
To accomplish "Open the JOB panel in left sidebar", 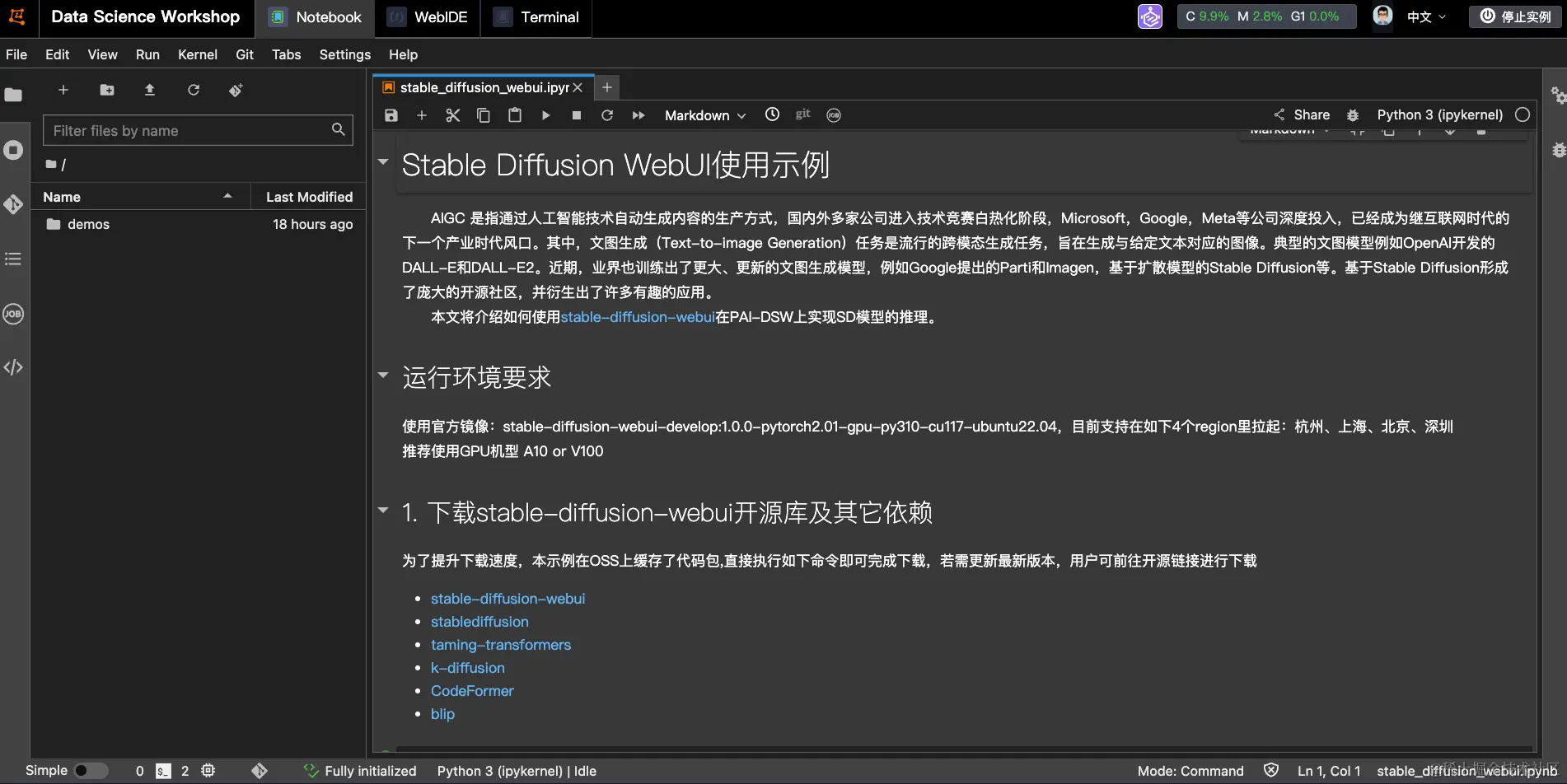I will pos(13,314).
